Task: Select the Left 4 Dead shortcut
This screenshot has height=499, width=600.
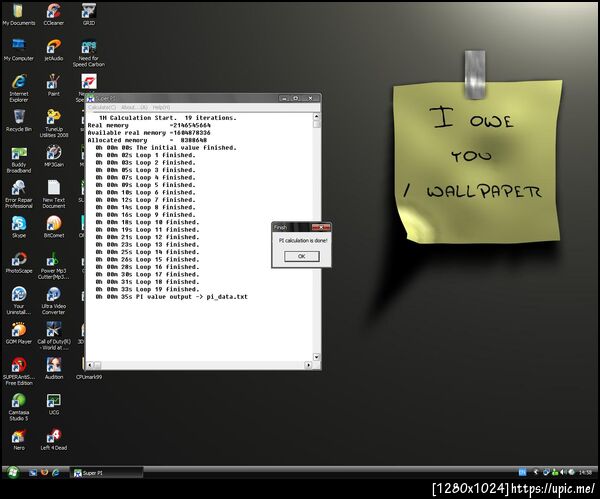Action: click(x=54, y=440)
